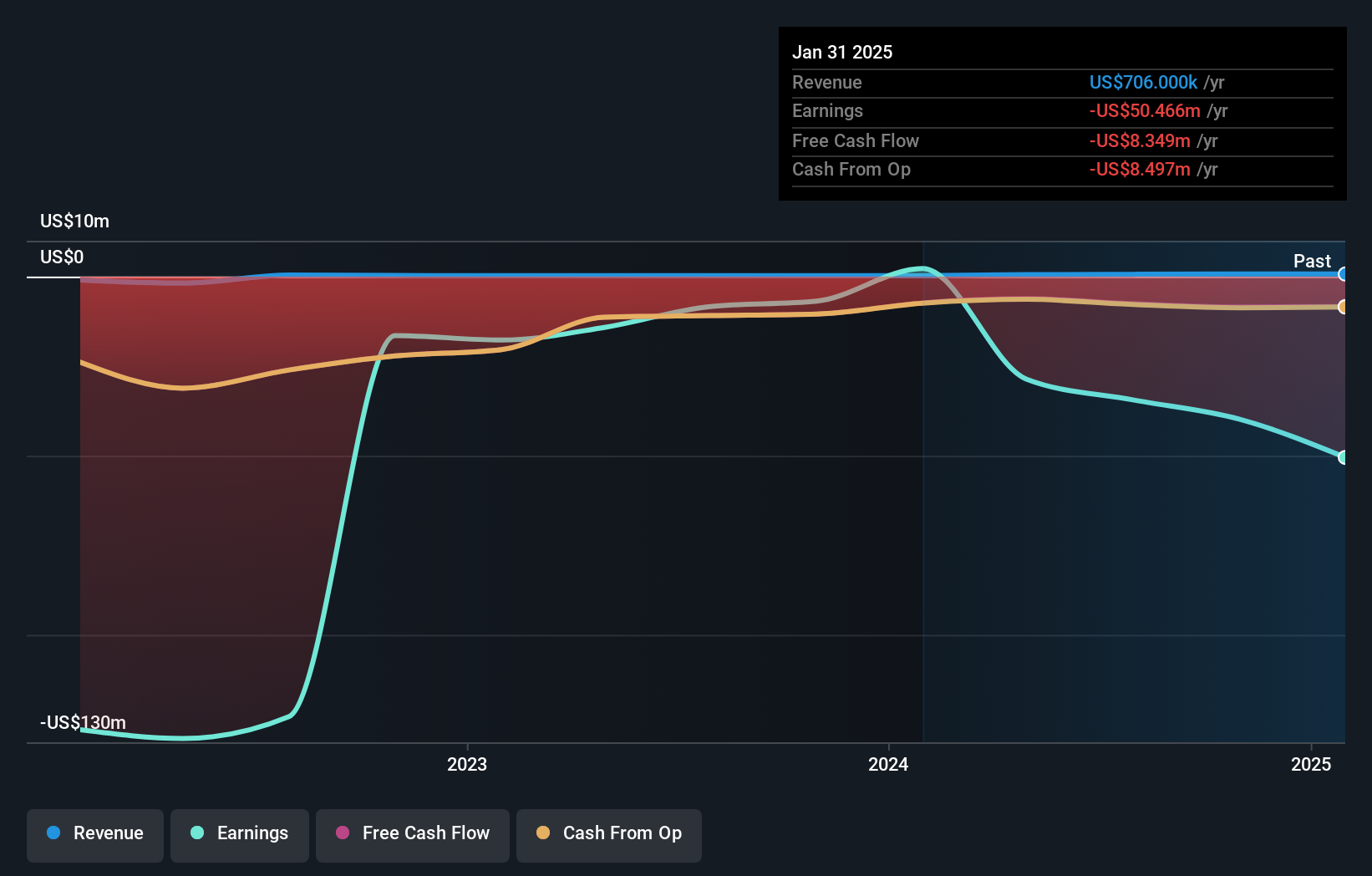Click the orange Cash From Op endpoint marker
Viewport: 1372px width, 876px height.
(1343, 307)
